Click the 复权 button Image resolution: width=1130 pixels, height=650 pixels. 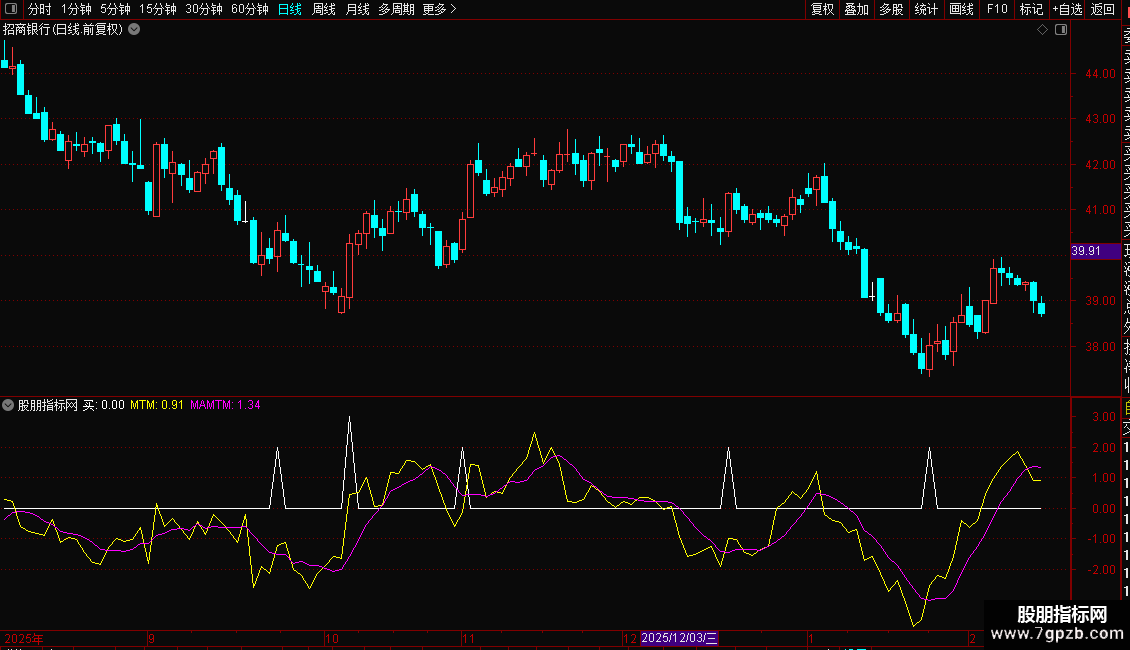(822, 9)
